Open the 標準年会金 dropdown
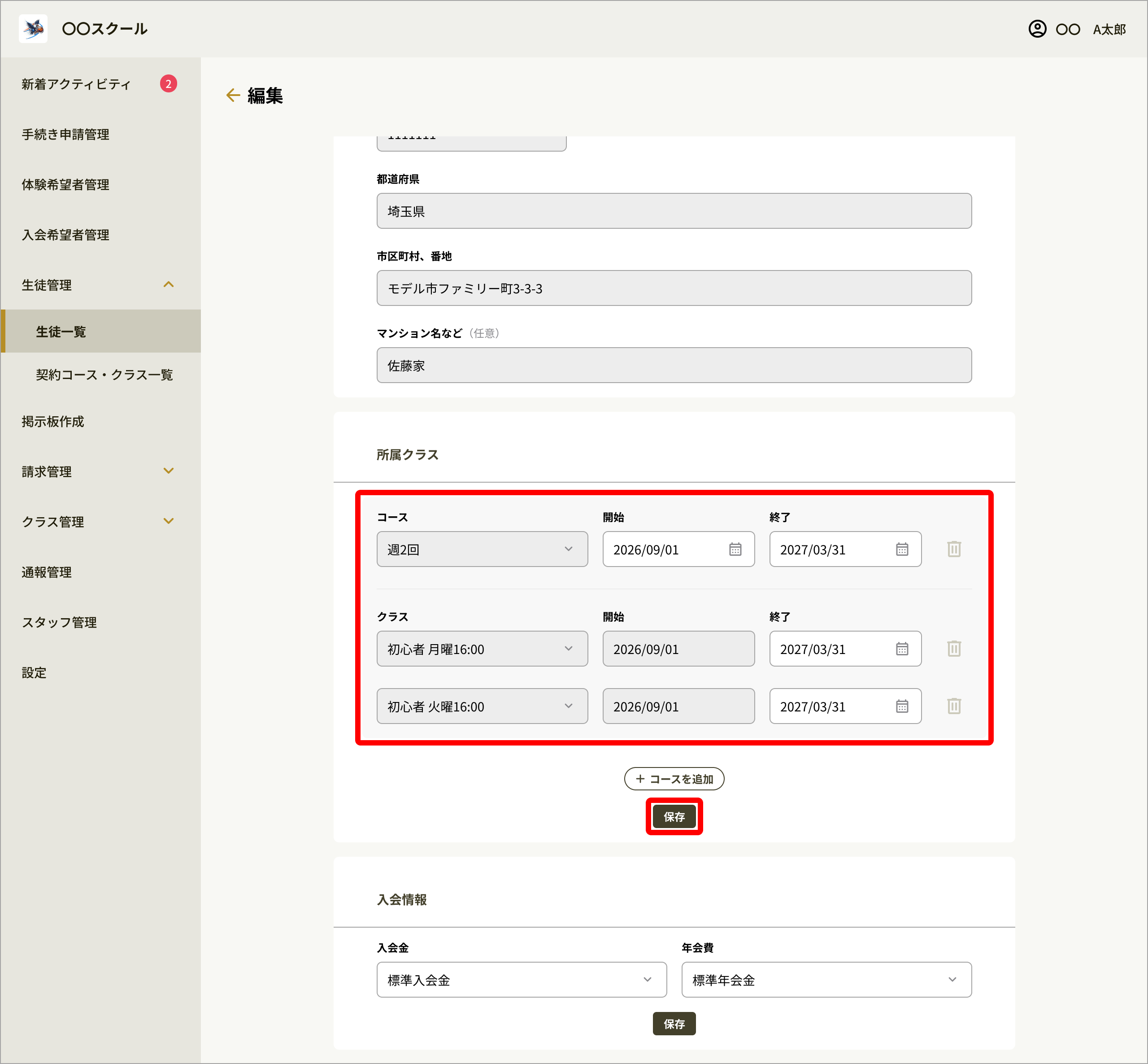Screen dimensions: 1148x1064 (x=826, y=980)
